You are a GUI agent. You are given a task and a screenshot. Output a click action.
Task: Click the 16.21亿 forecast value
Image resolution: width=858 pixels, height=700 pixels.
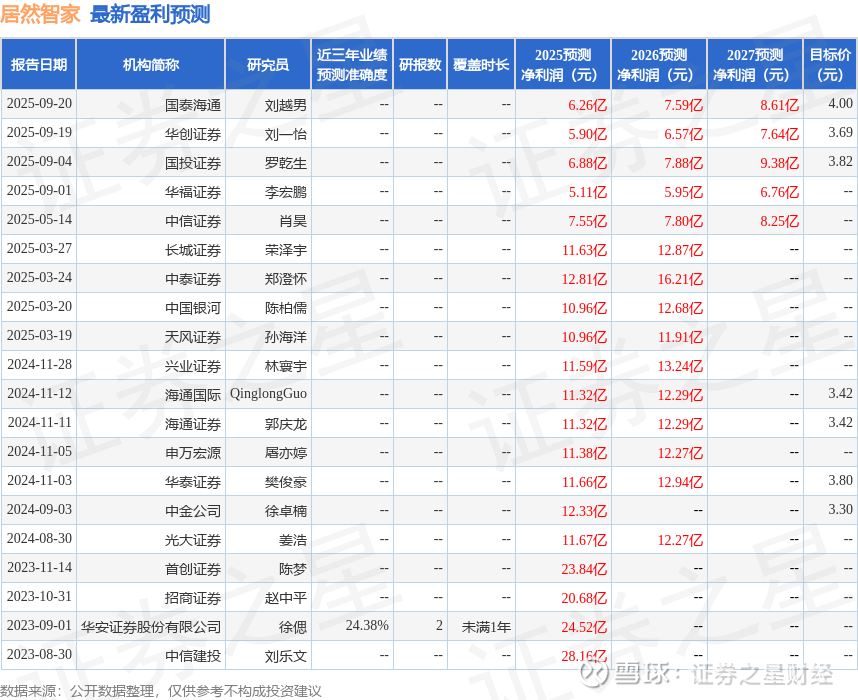click(x=680, y=279)
